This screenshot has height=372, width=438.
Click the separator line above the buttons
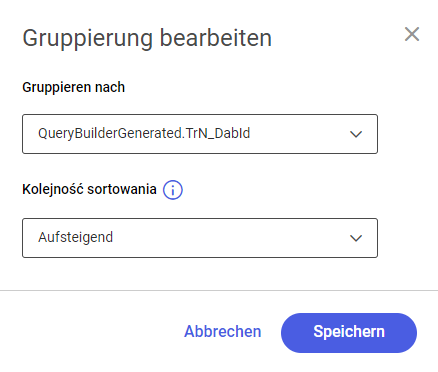(x=219, y=291)
